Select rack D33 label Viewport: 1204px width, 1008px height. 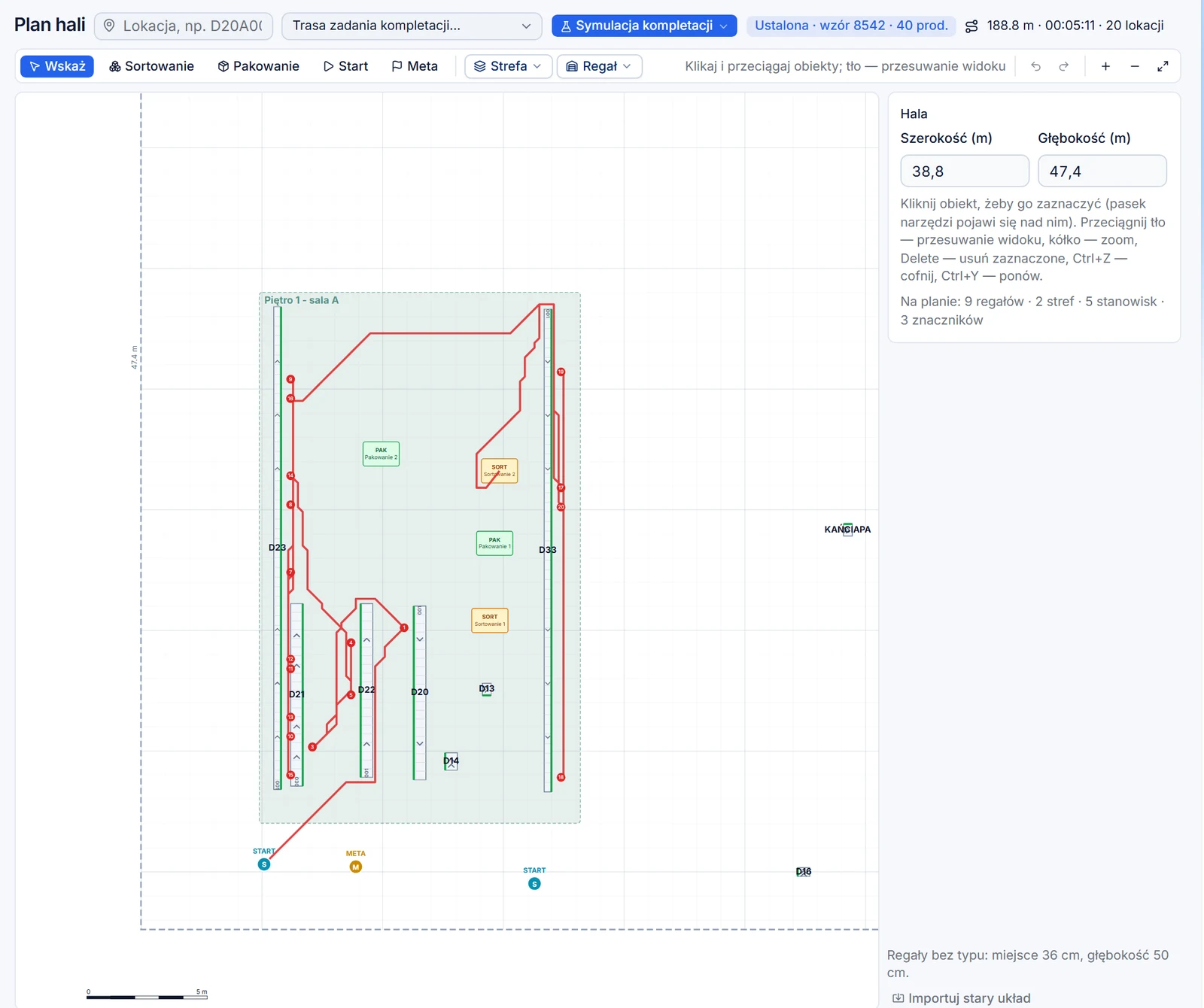[x=548, y=550]
